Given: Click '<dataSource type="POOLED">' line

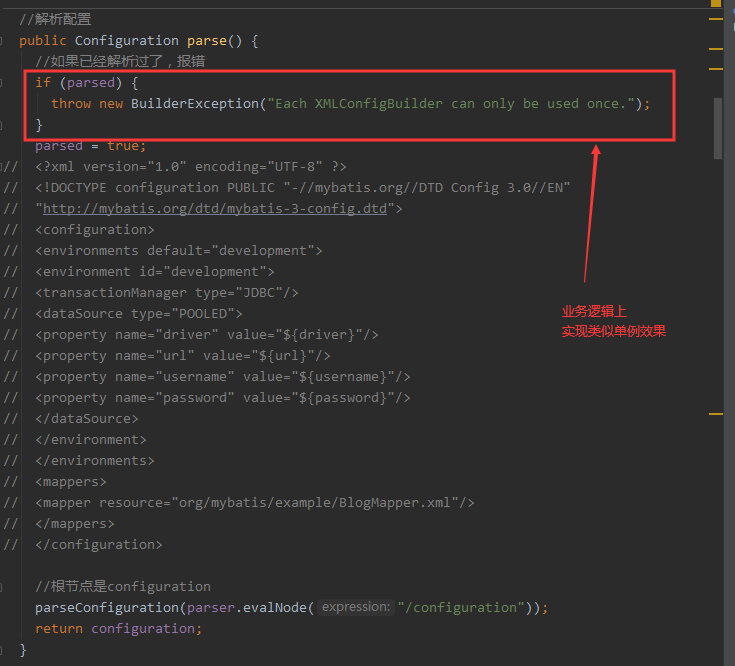Looking at the screenshot, I should tap(139, 314).
